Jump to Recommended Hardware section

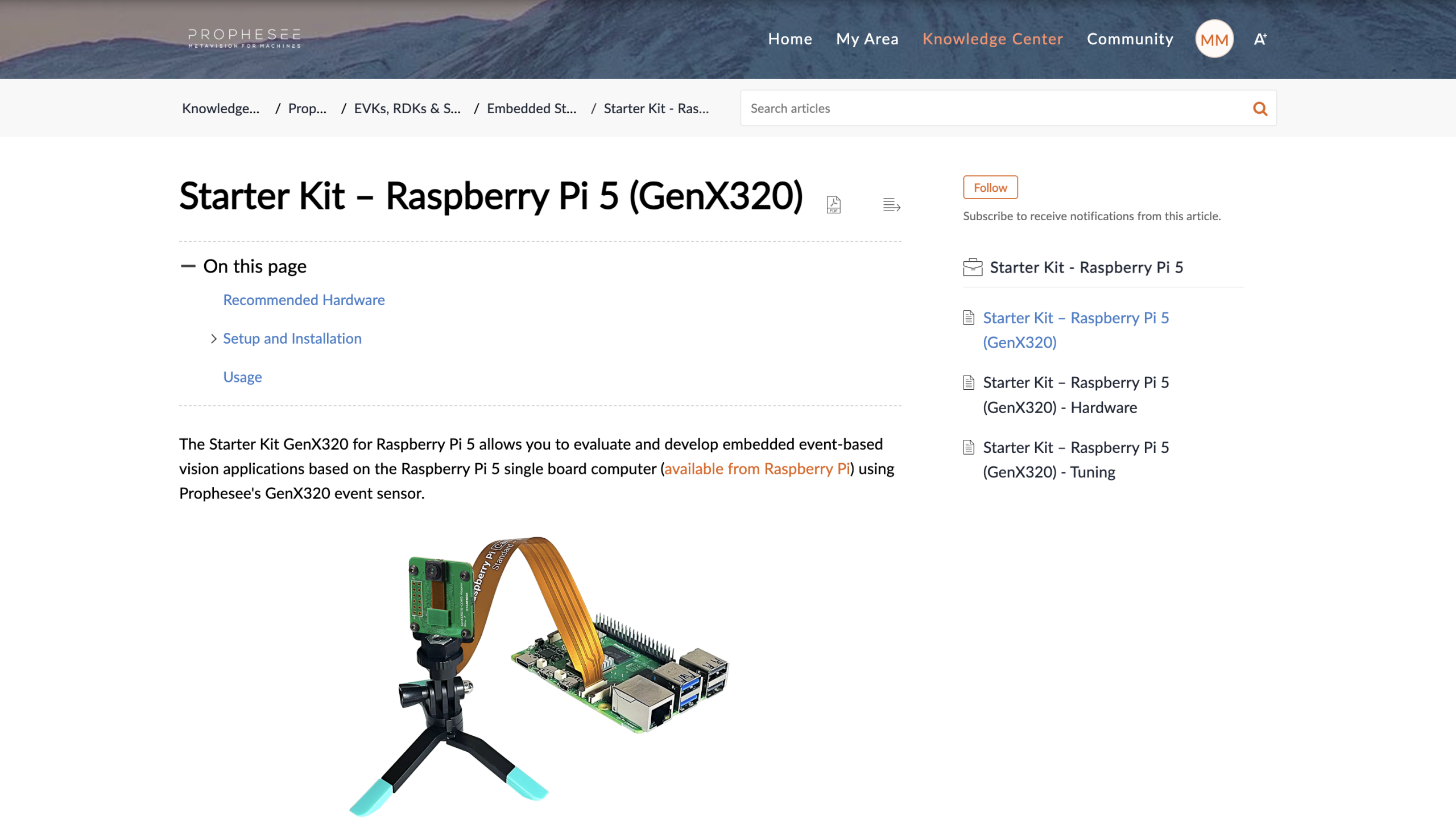[x=304, y=300]
